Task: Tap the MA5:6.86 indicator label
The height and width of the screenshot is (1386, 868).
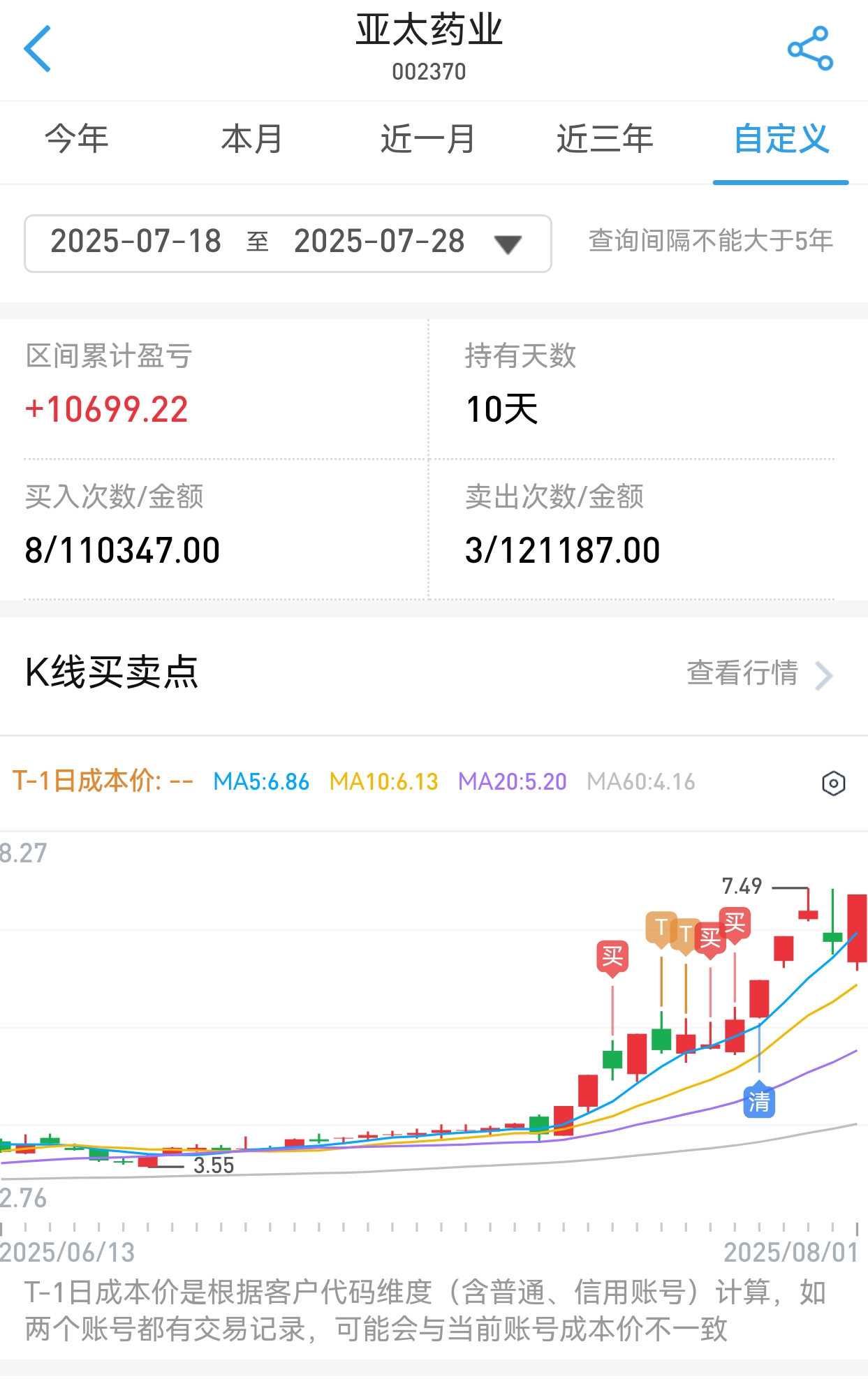Action: pos(261,781)
